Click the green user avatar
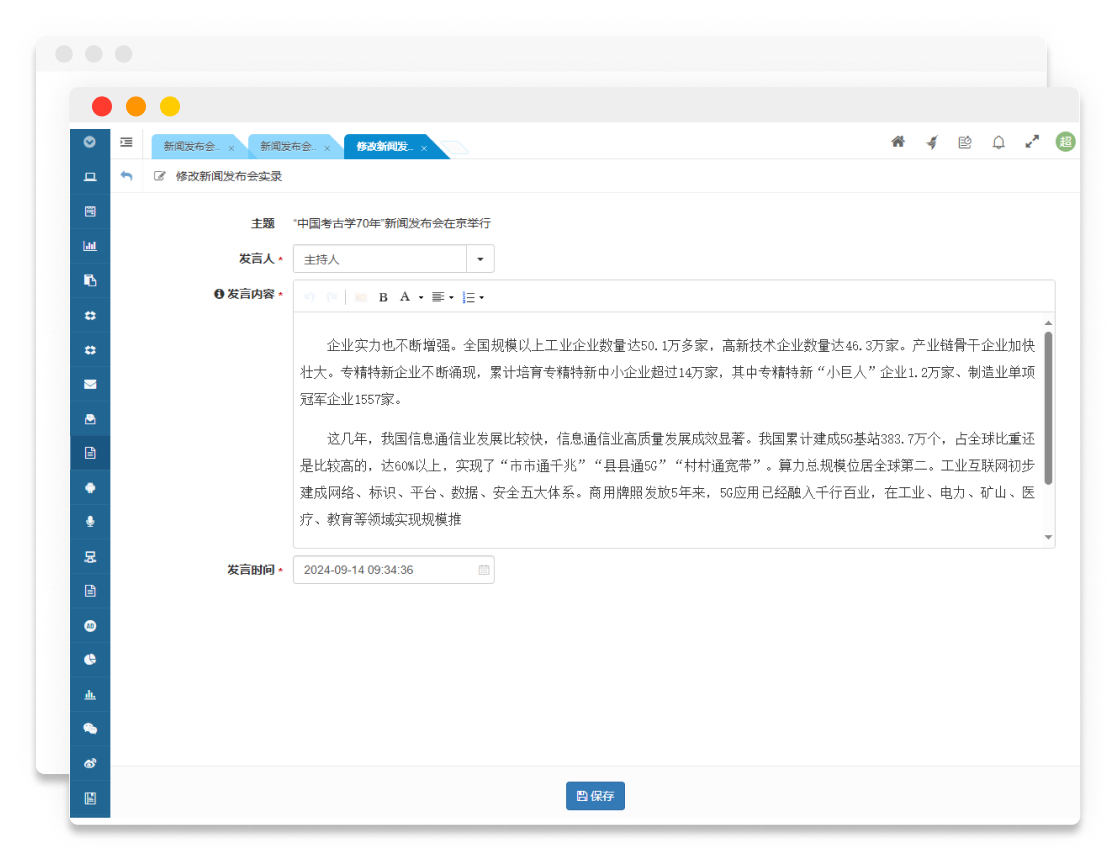The image size is (1115, 860). coord(1065,142)
